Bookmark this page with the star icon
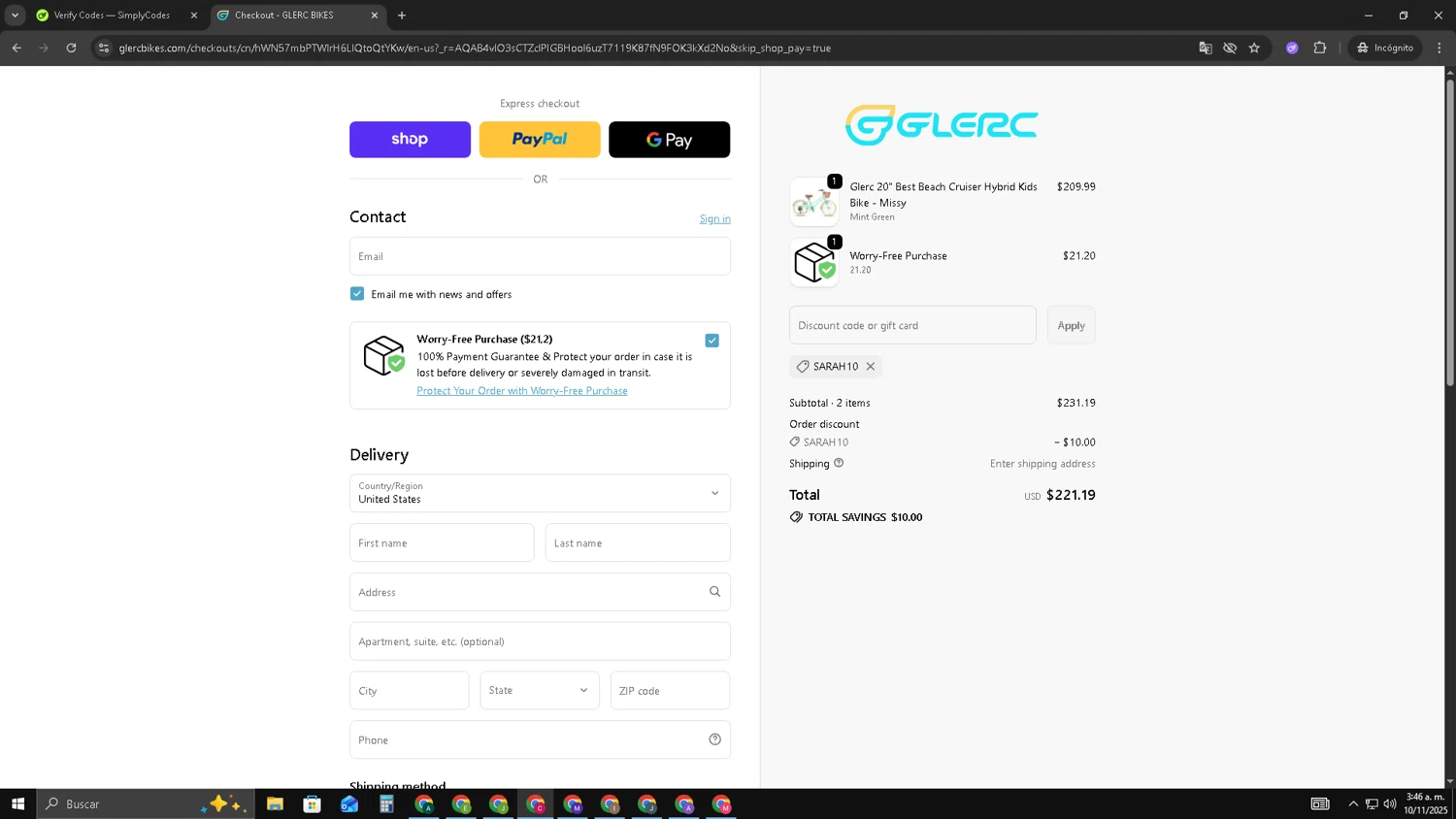This screenshot has width=1456, height=819. (x=1254, y=48)
